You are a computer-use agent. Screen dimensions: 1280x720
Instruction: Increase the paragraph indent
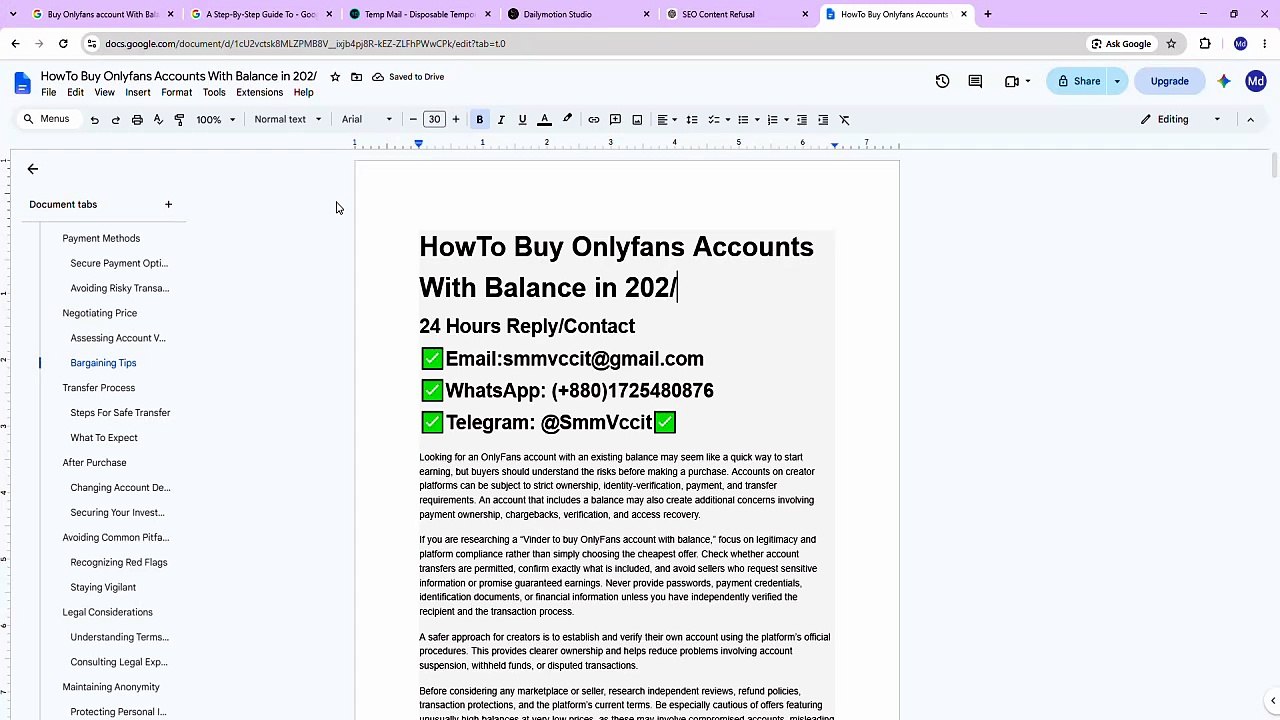tap(823, 120)
